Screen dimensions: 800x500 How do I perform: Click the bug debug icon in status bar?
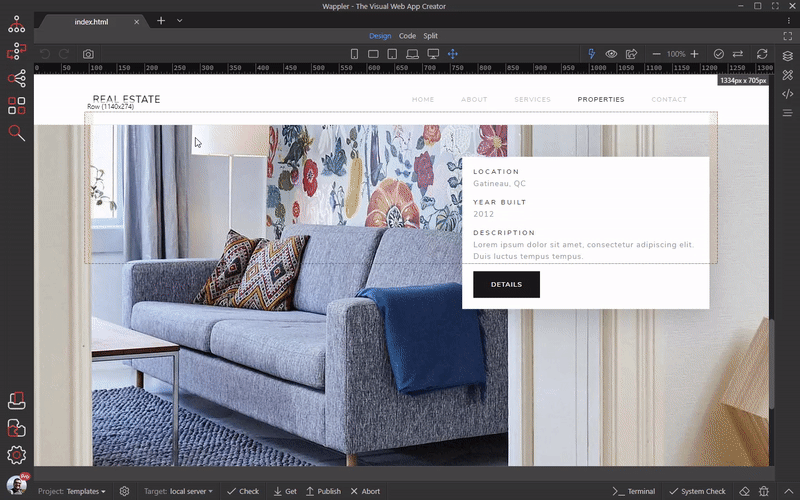coord(764,491)
